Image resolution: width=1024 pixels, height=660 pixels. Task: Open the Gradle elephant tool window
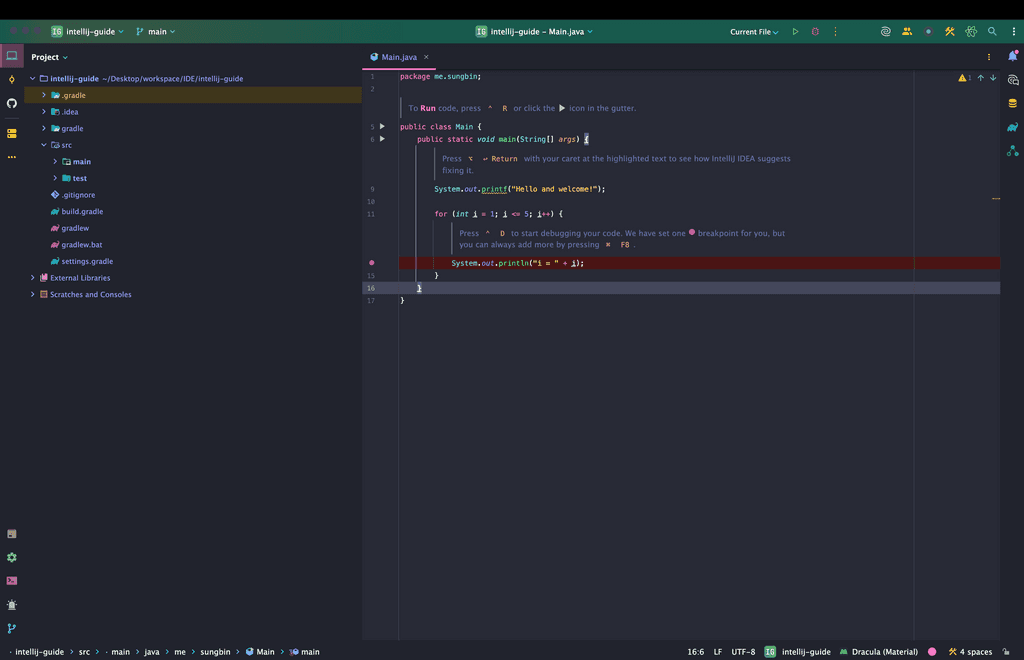[1012, 127]
